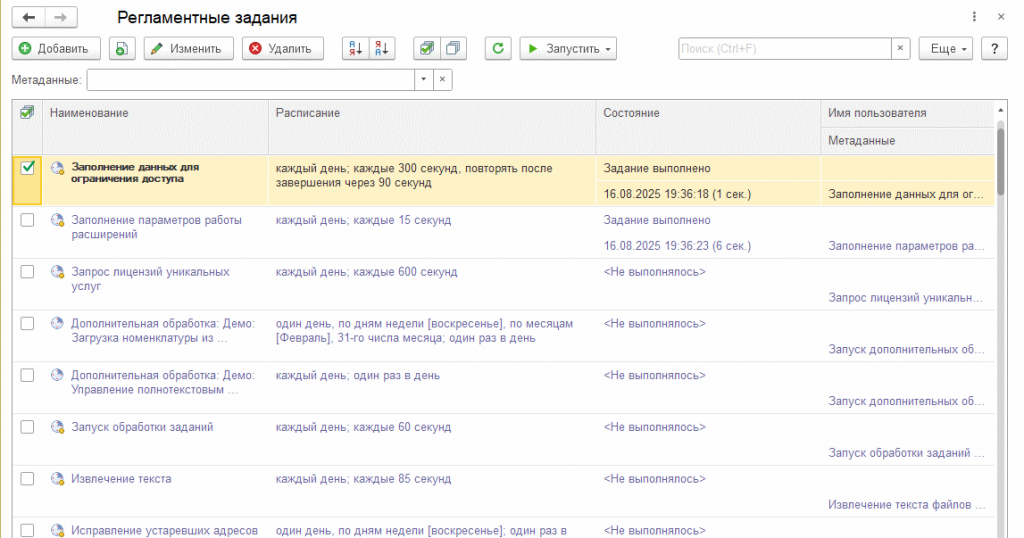
Task: Check Запрос лицензий уникальных услуг checkbox
Action: tap(27, 272)
